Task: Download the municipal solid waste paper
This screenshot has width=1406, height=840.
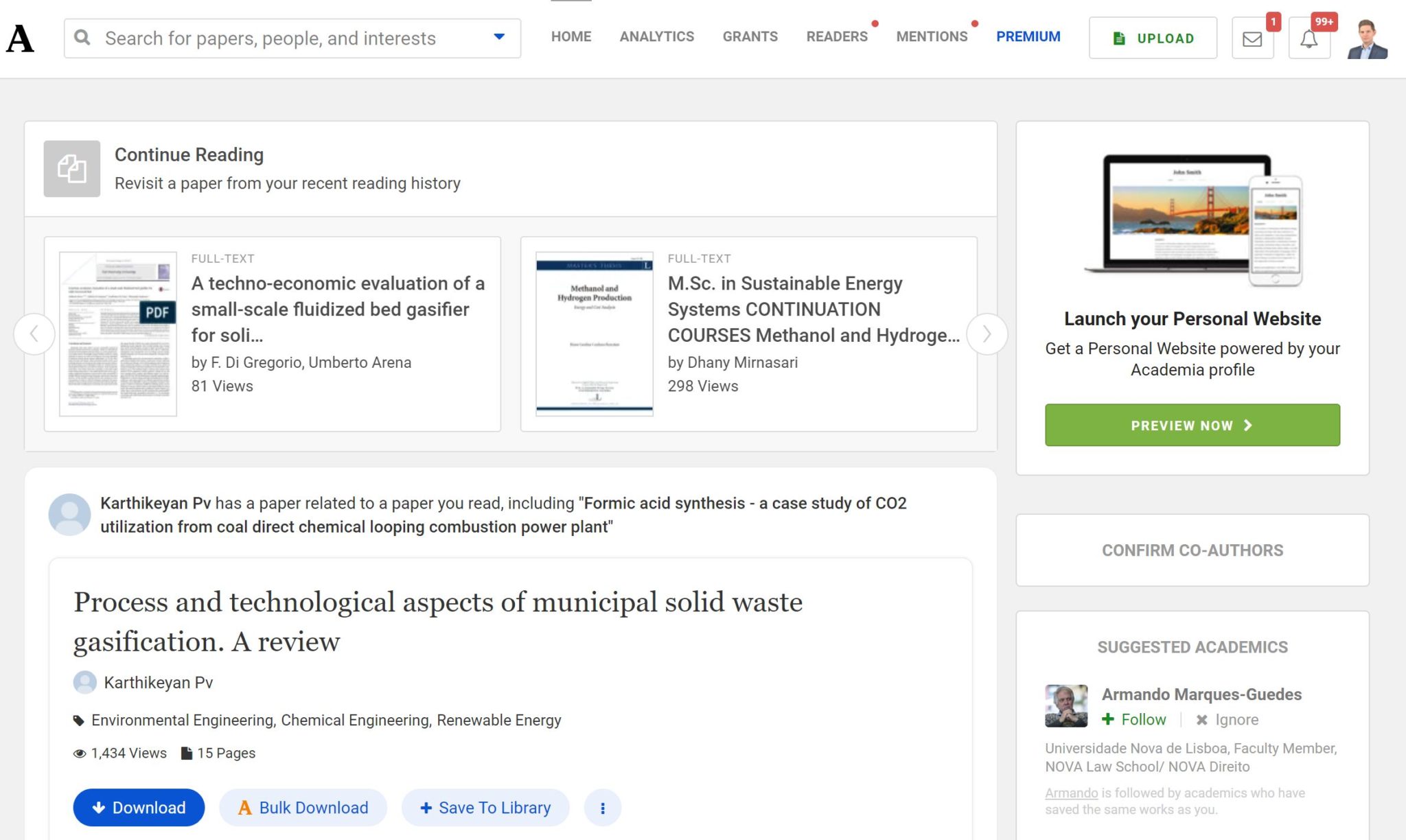Action: (x=138, y=808)
